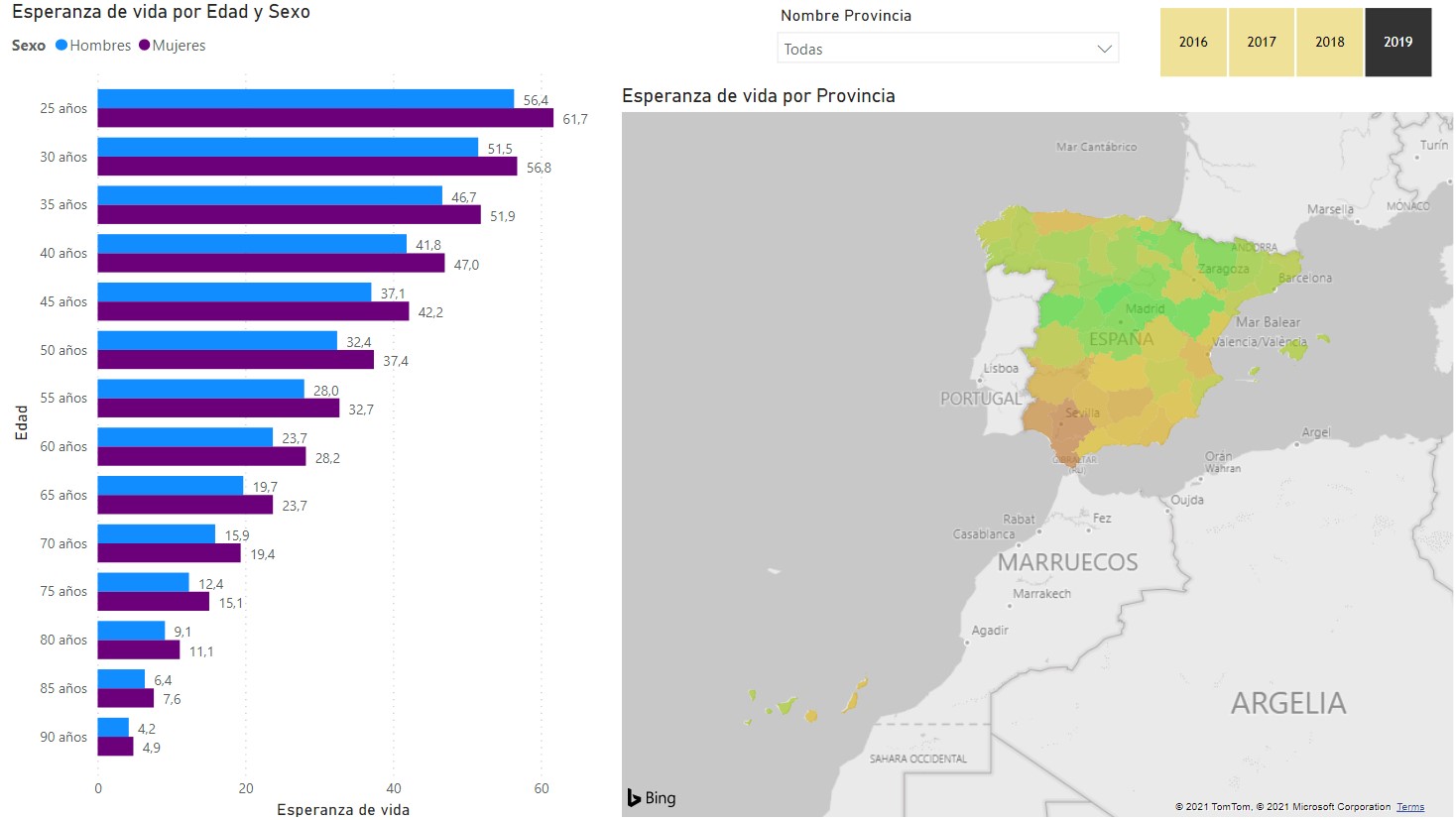Click the Esperanza de vida x-axis title
The image size is (1456, 820).
point(343,809)
